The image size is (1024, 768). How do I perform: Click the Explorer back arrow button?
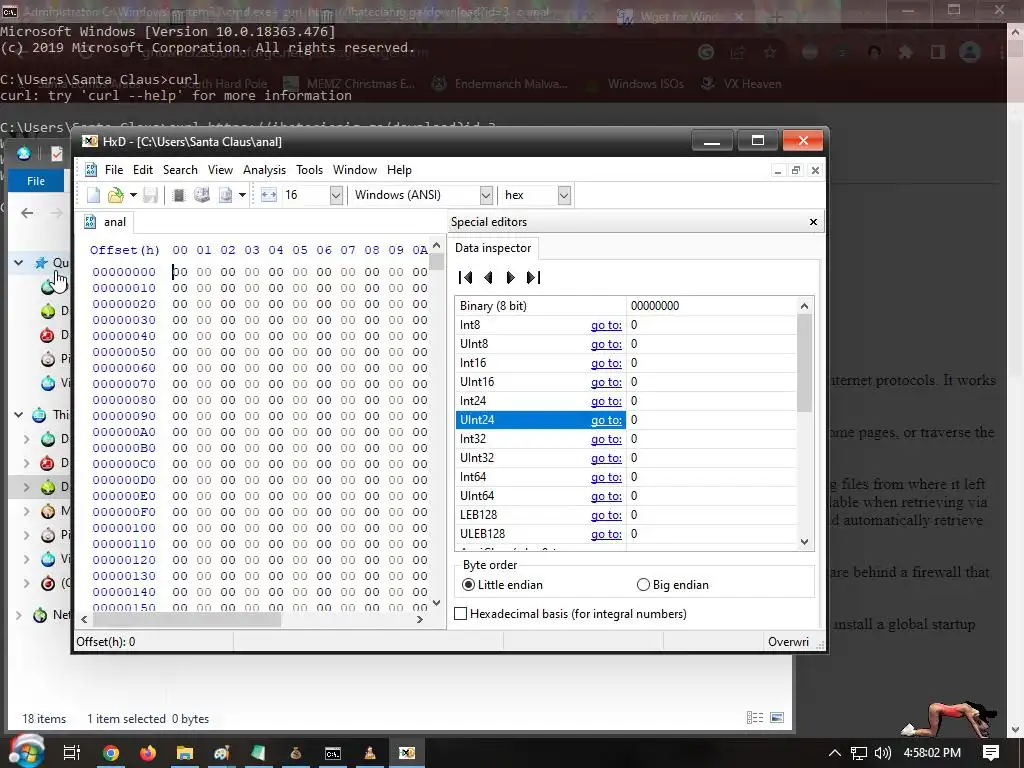[x=27, y=213]
